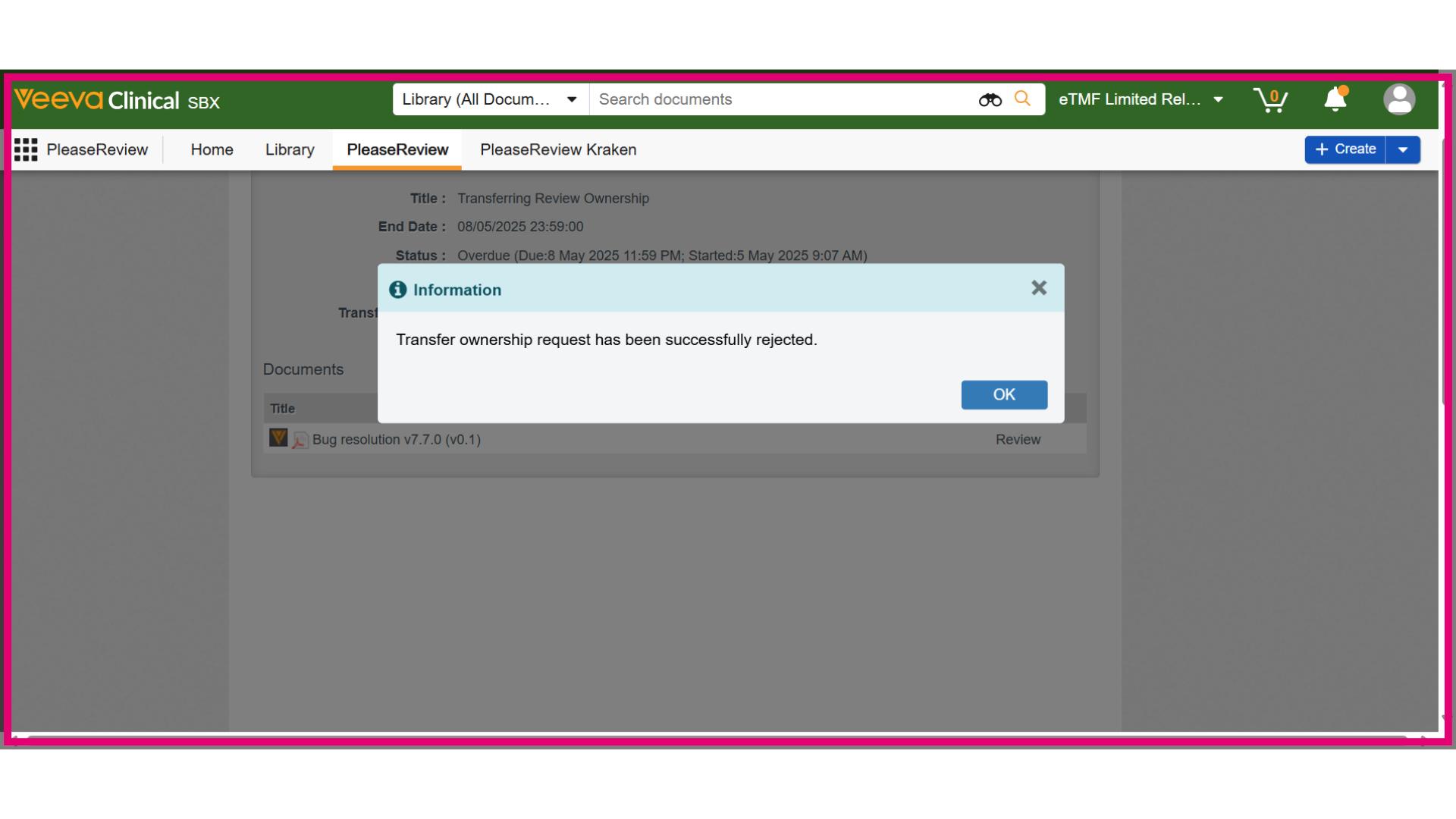Viewport: 1456px width, 819px height.
Task: Click the blue info icon in dialog header
Action: point(397,290)
